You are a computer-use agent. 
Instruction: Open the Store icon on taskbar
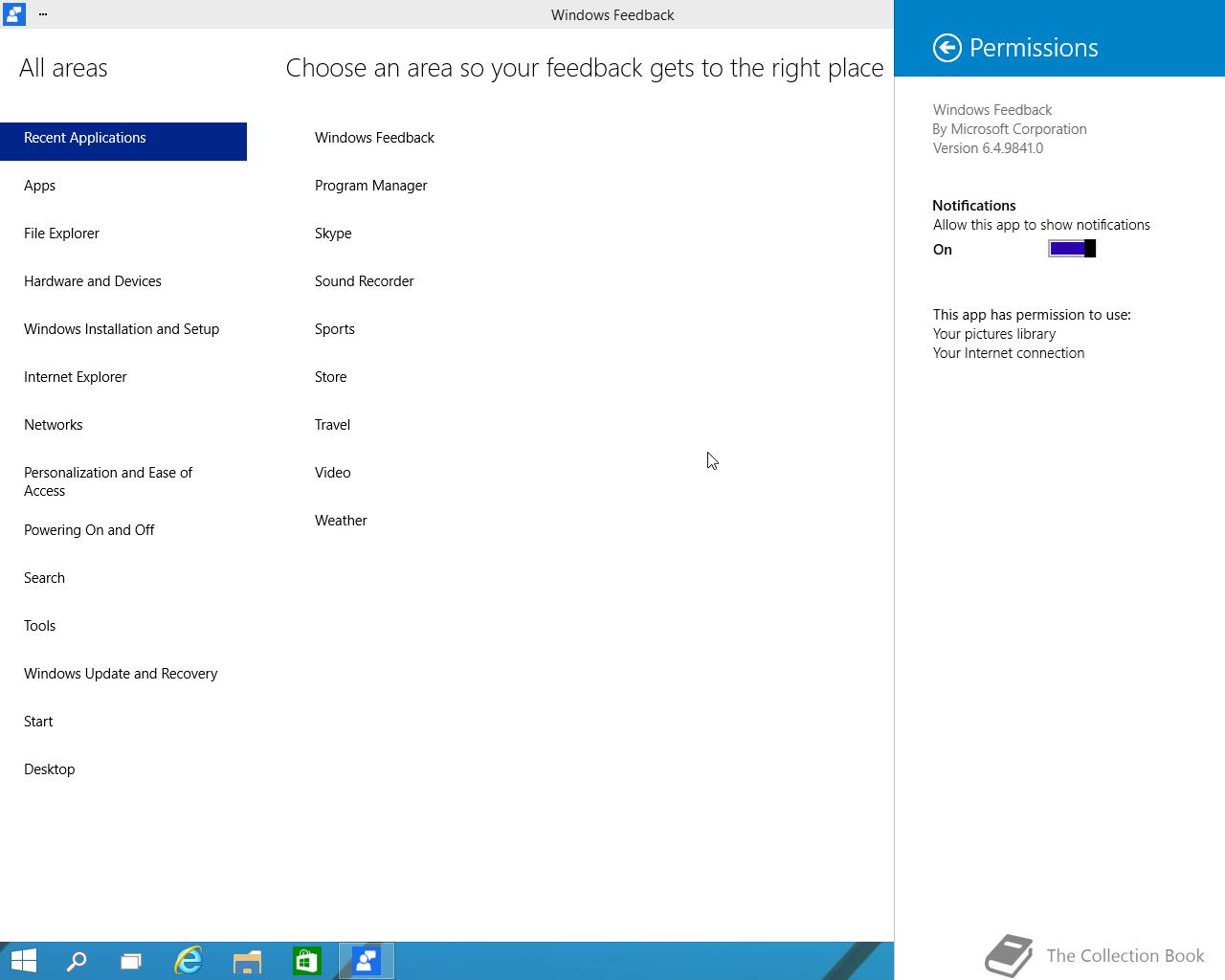[306, 961]
